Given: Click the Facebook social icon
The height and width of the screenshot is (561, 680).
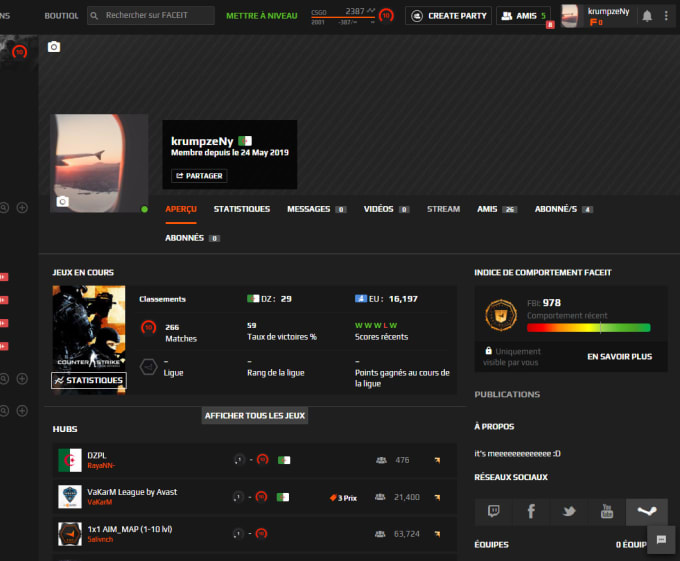Looking at the screenshot, I should [531, 512].
